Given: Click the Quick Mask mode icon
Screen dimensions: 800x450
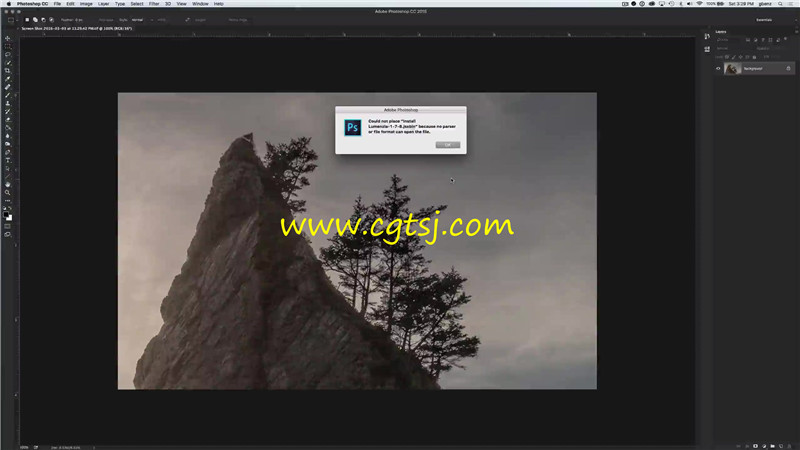Looking at the screenshot, I should tap(8, 227).
